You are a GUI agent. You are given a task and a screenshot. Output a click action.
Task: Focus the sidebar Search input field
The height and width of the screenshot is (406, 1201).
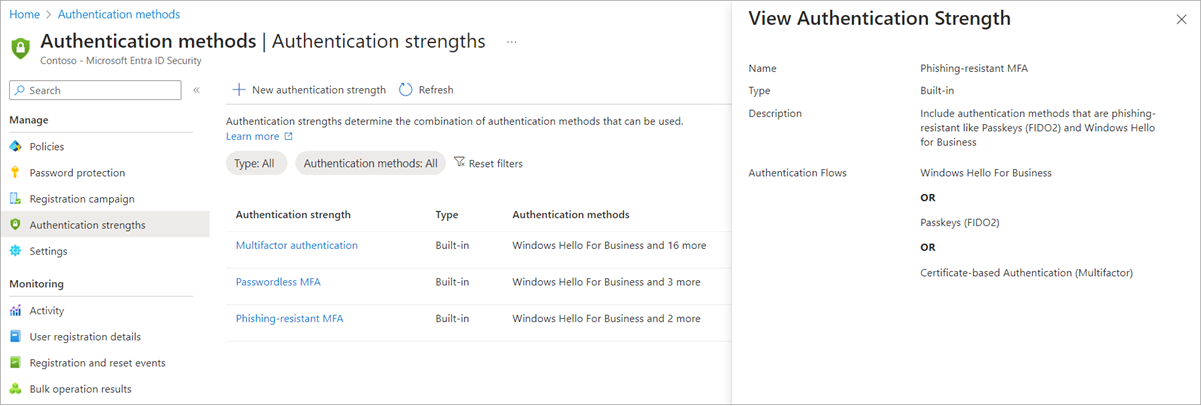coord(95,90)
